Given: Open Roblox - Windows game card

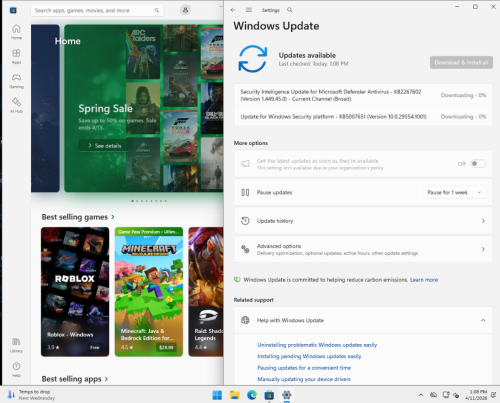Looking at the screenshot, I should tap(75, 292).
